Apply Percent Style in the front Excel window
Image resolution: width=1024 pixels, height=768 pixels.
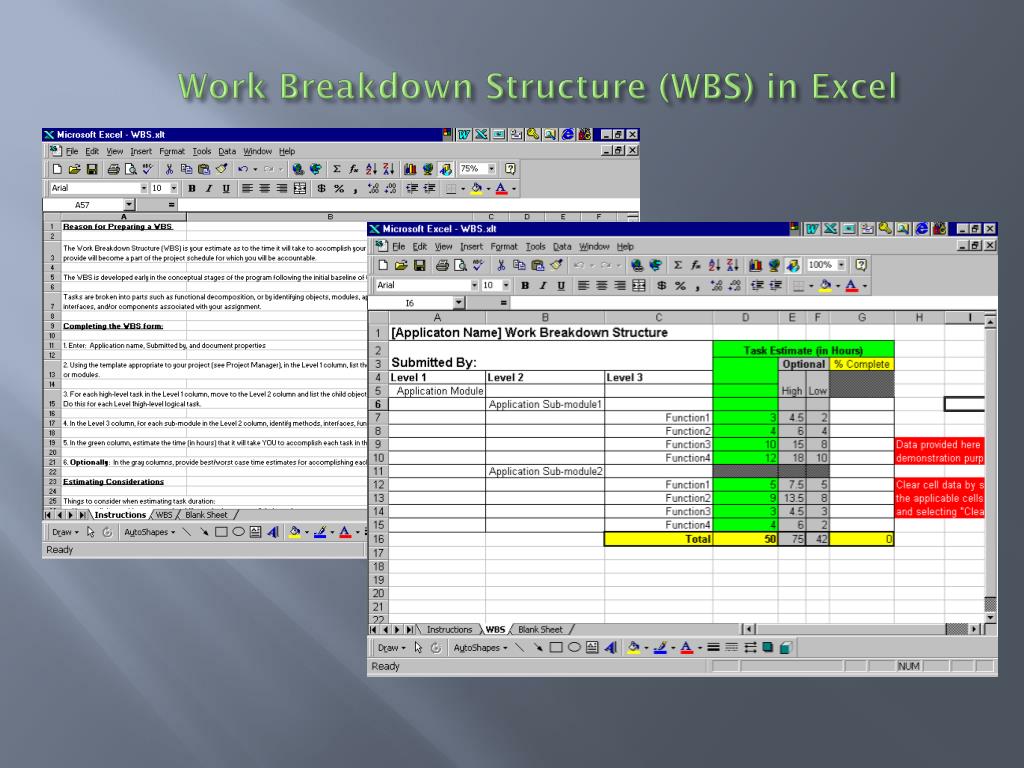tap(680, 285)
